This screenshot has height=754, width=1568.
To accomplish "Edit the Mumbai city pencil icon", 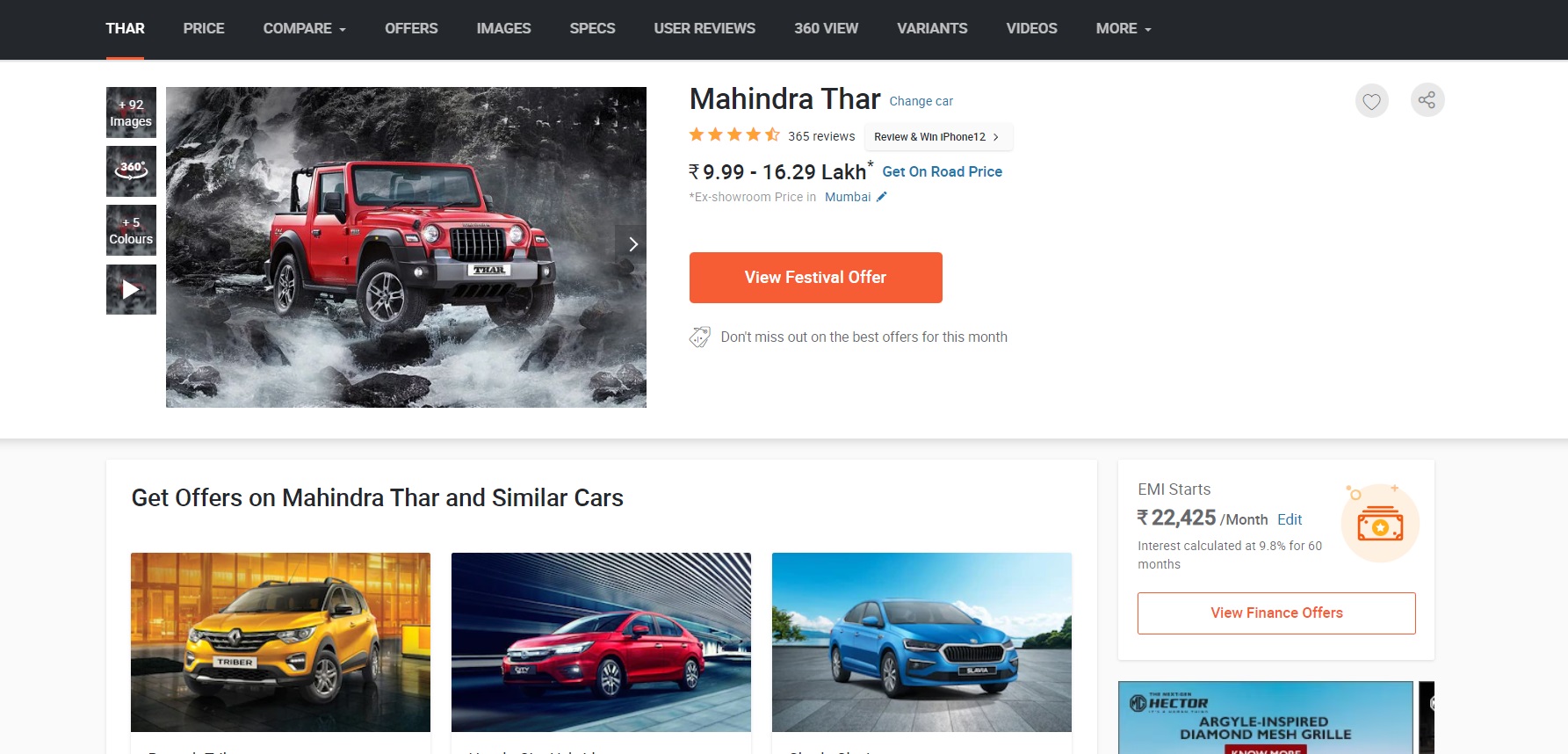I will [x=882, y=197].
